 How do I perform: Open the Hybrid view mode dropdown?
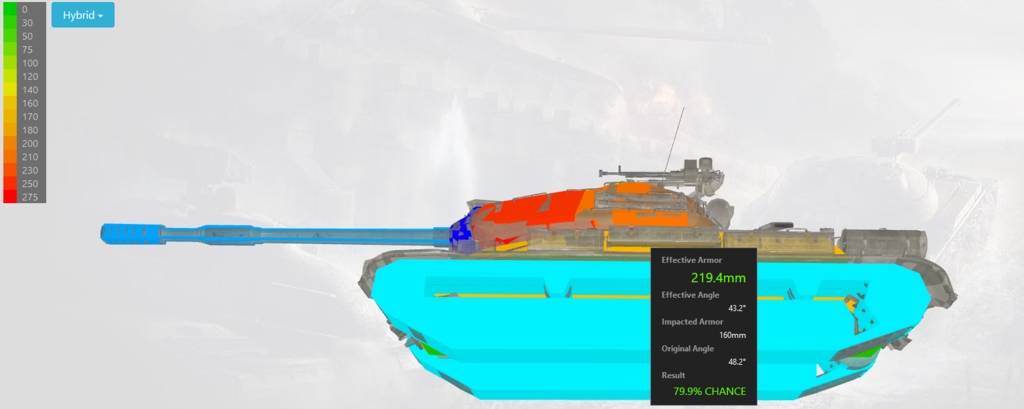click(83, 15)
